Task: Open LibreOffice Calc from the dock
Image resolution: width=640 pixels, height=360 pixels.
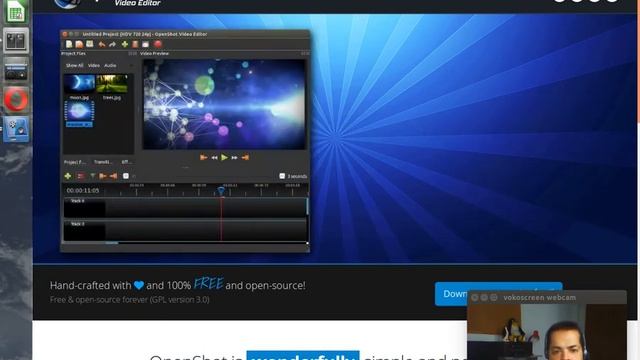Action: pos(16,11)
